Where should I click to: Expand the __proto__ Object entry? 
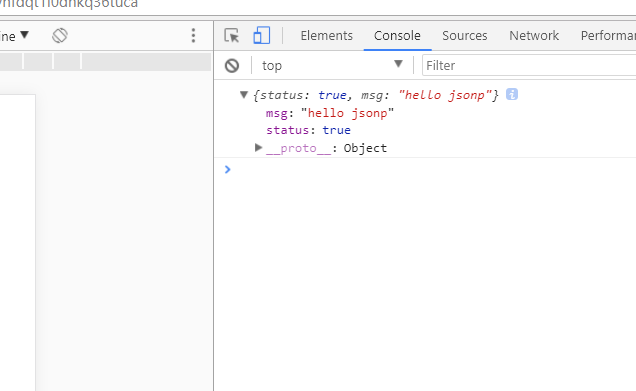pos(258,147)
